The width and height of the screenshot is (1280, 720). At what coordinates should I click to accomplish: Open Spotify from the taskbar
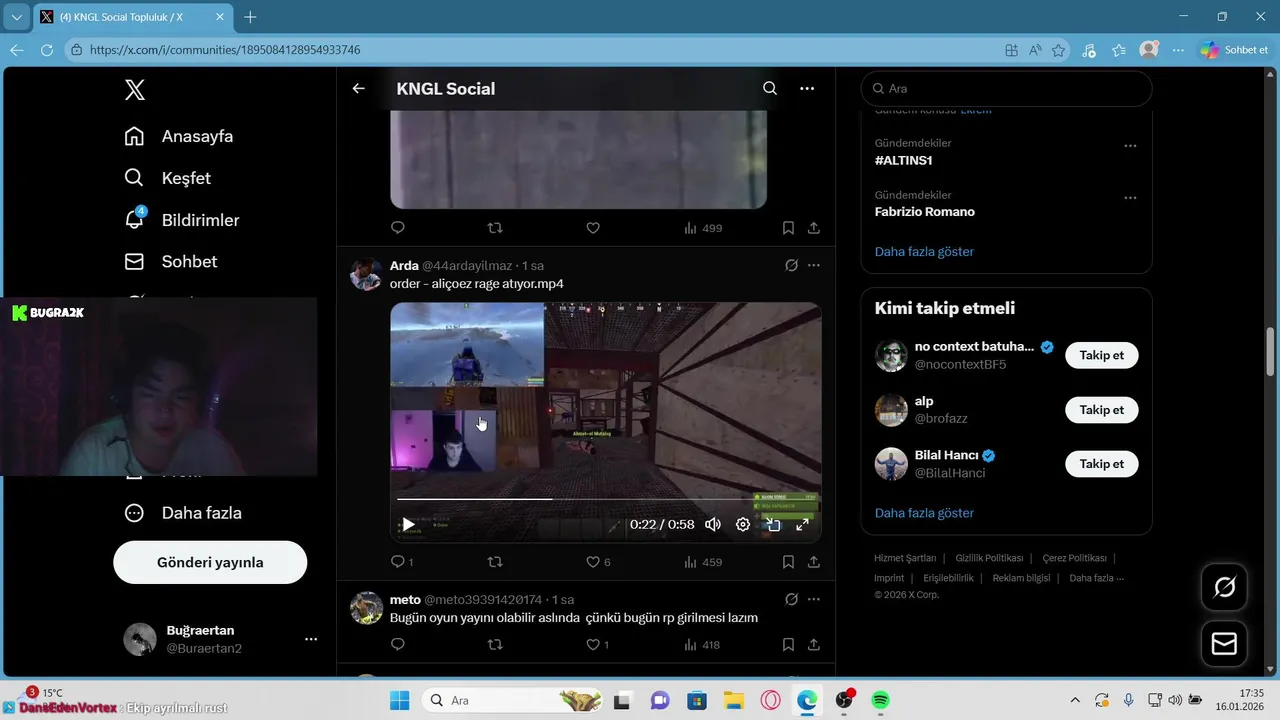(x=880, y=700)
